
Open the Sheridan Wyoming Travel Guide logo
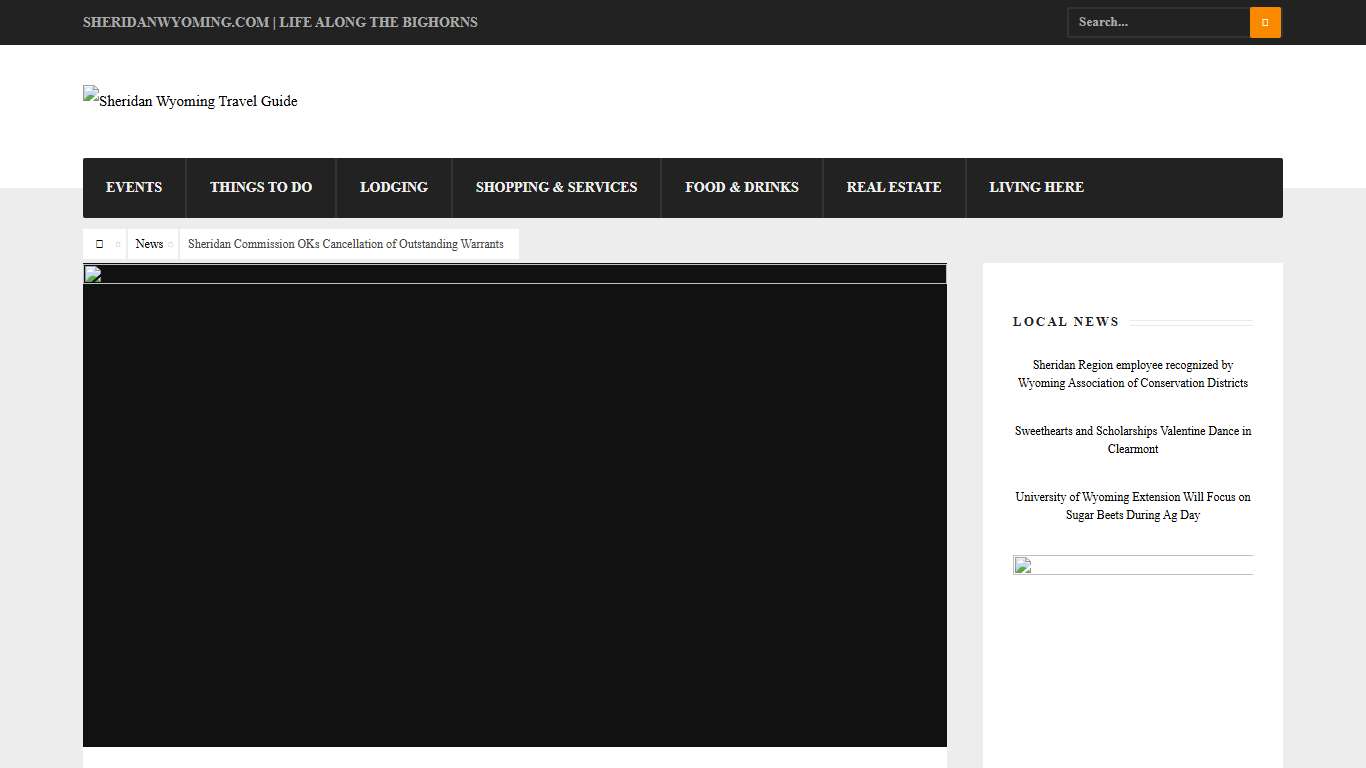pyautogui.click(x=190, y=100)
